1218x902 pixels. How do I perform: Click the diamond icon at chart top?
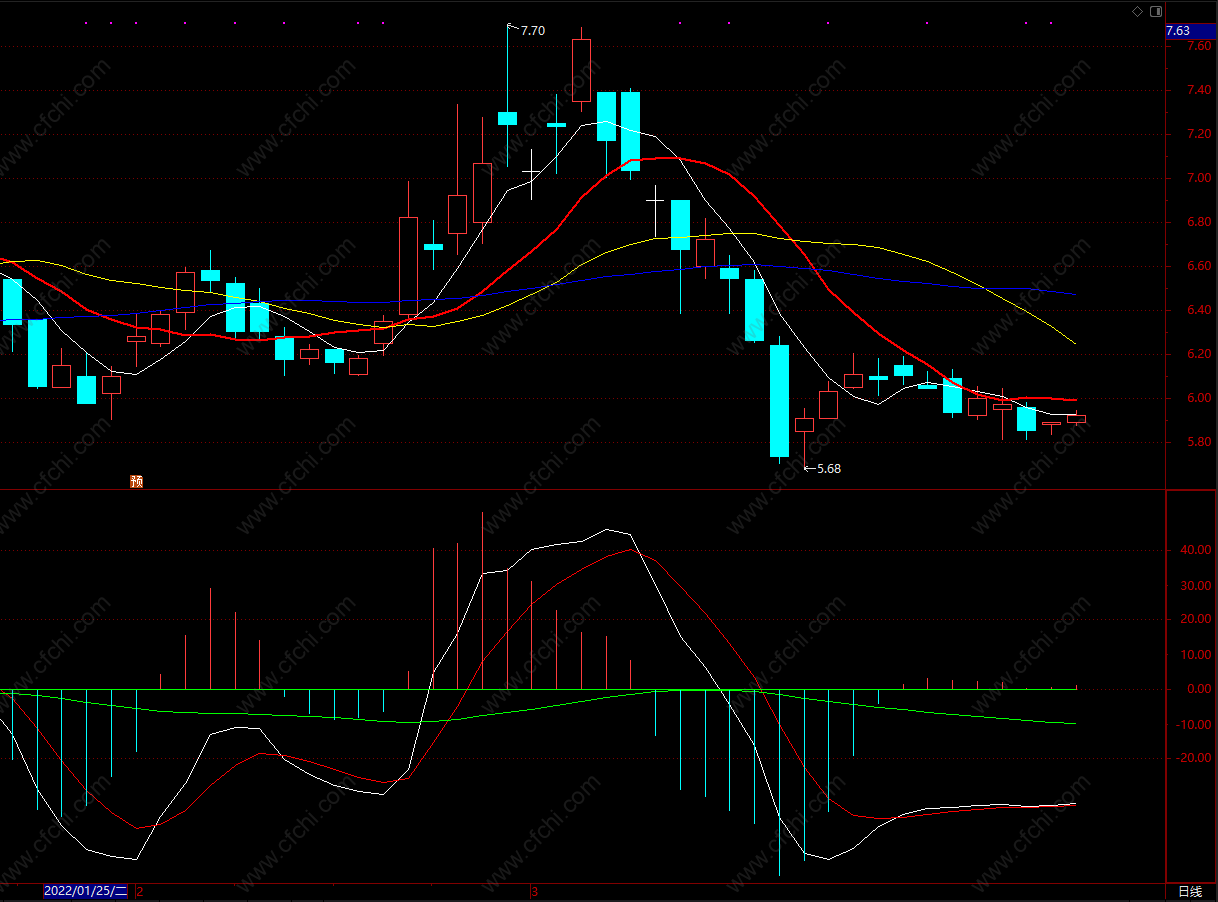click(x=1136, y=11)
